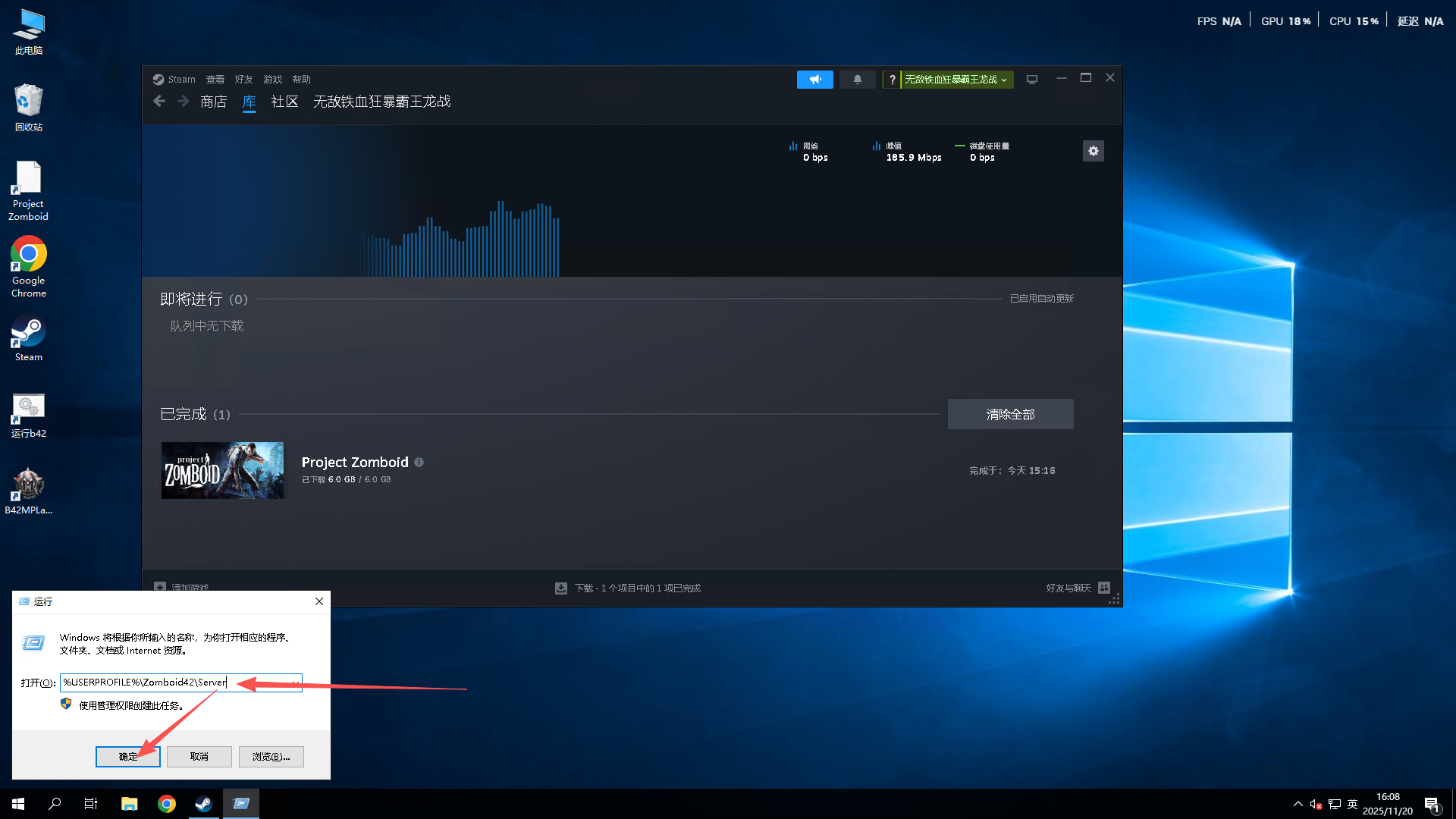The height and width of the screenshot is (819, 1456).
Task: Expand the account name dropdown
Action: pos(956,80)
